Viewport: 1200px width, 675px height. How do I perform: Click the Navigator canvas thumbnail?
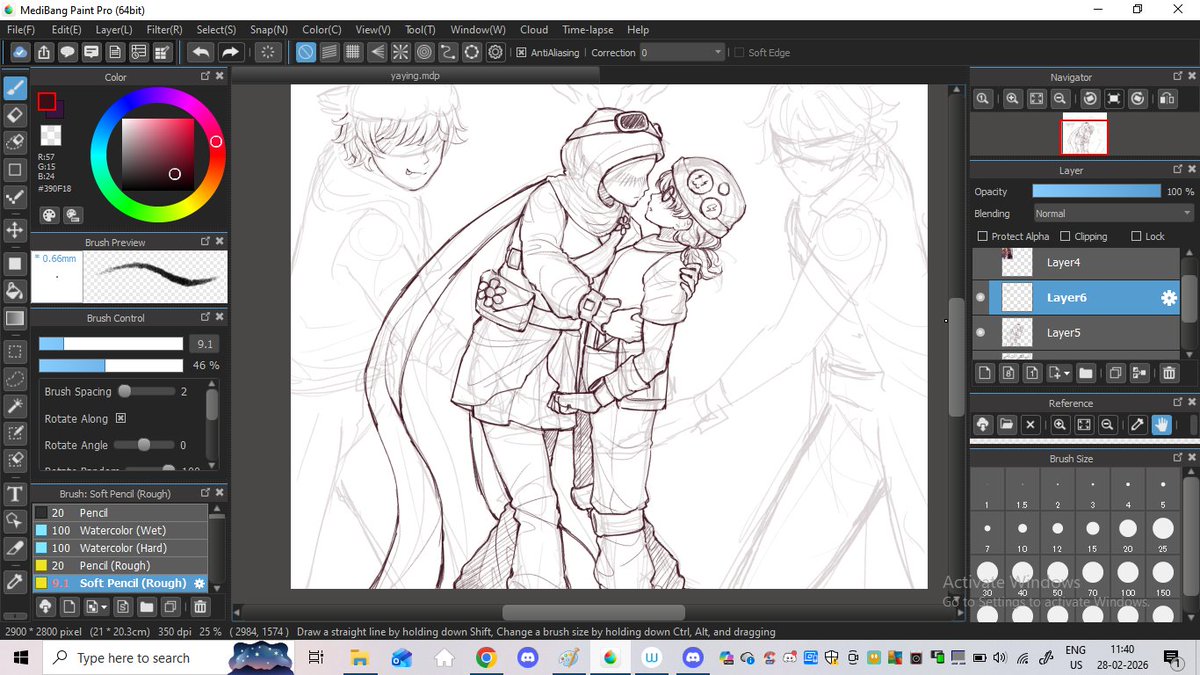point(1084,136)
